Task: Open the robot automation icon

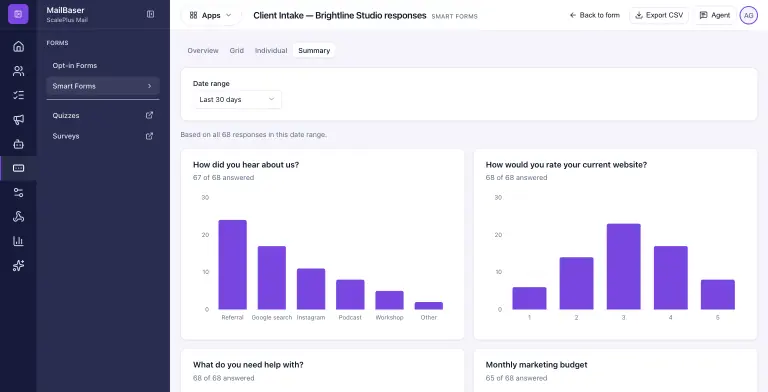Action: coord(18,144)
